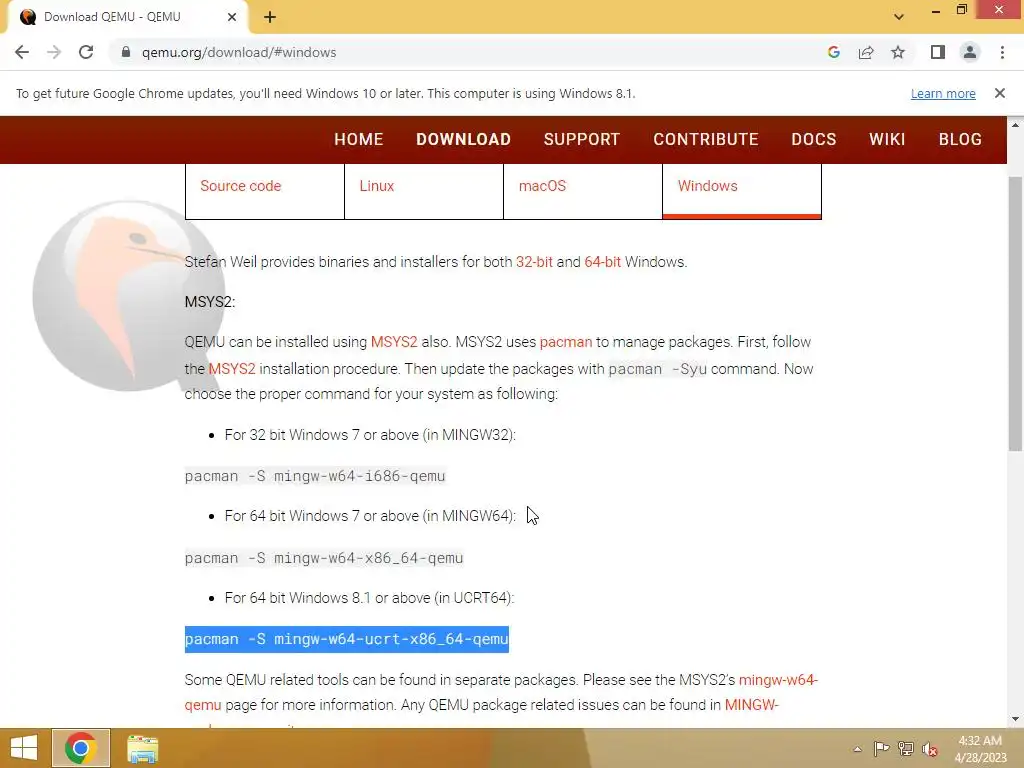Click scrollbar up arrow
Image resolution: width=1024 pixels, height=768 pixels.
tap(1015, 124)
